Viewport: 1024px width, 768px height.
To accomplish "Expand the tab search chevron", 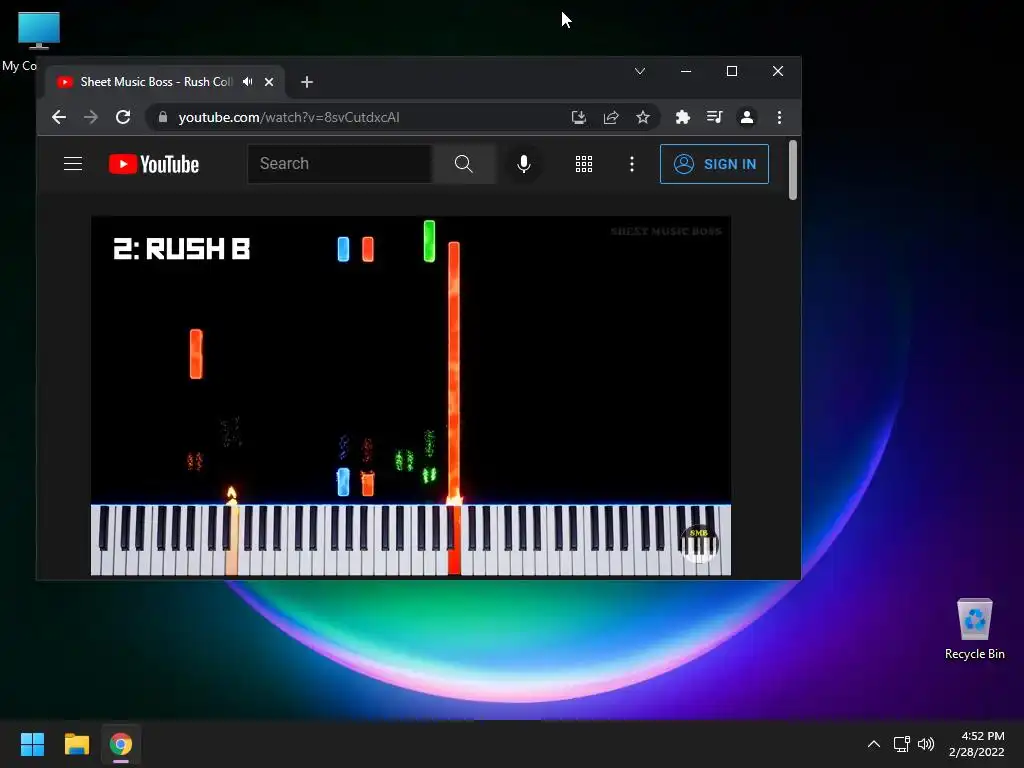I will (640, 71).
